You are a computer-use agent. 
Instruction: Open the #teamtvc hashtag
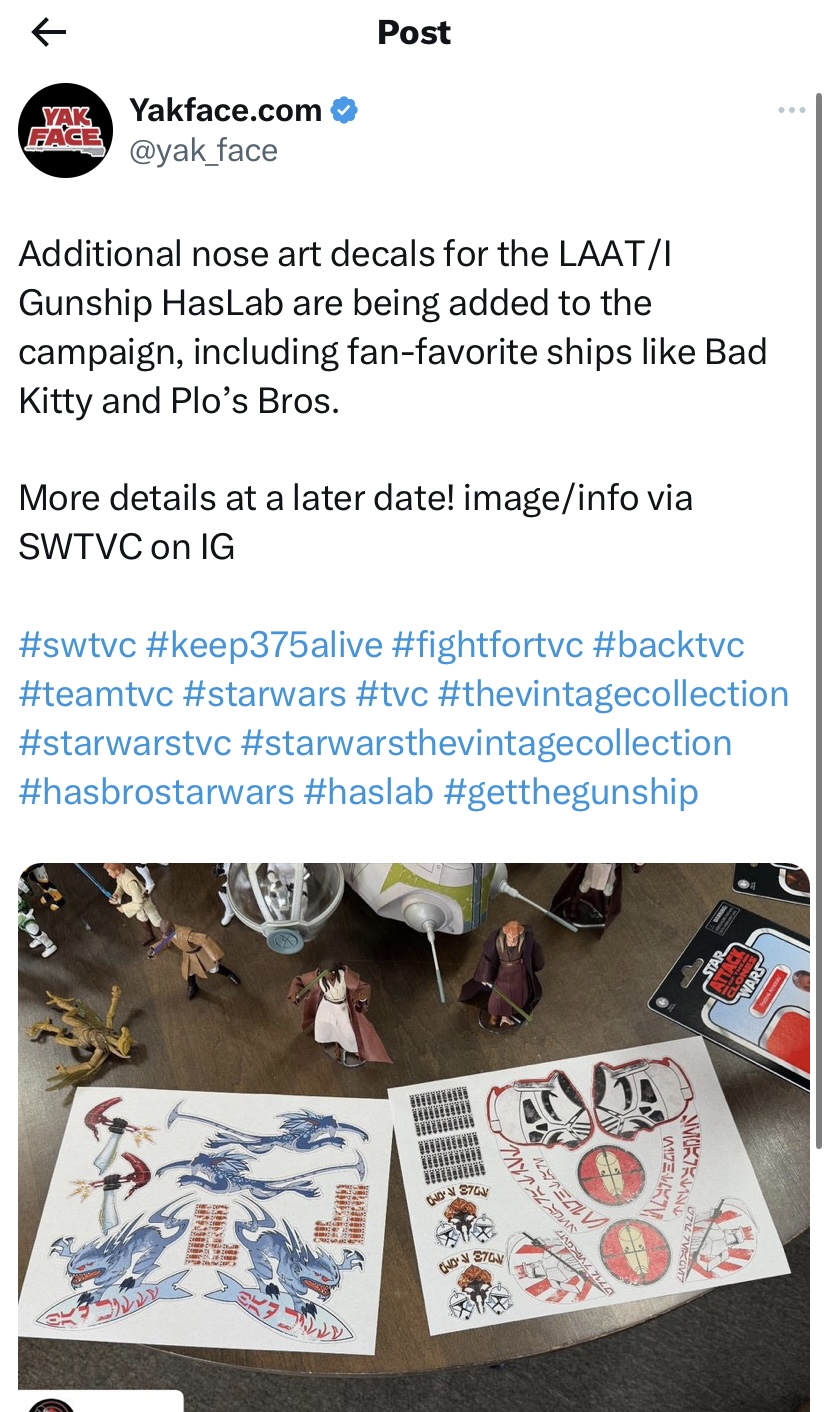96,694
